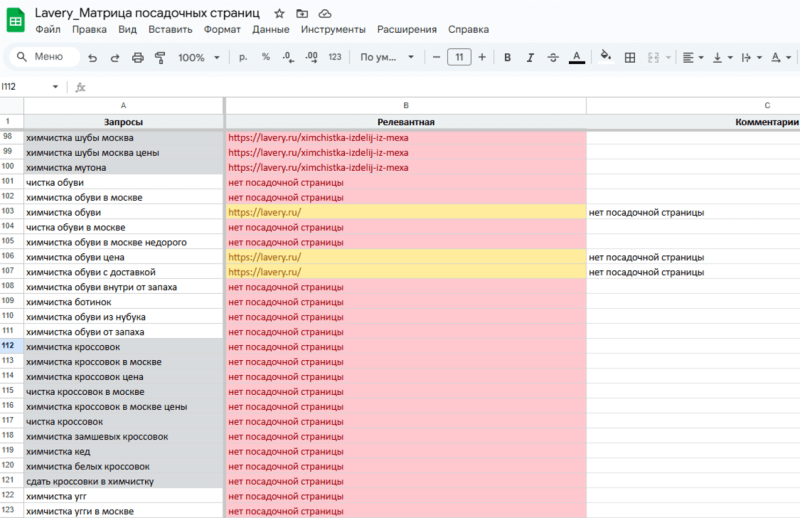The image size is (800, 518).
Task: Click the Name box showing I112
Action: pyautogui.click(x=30, y=87)
